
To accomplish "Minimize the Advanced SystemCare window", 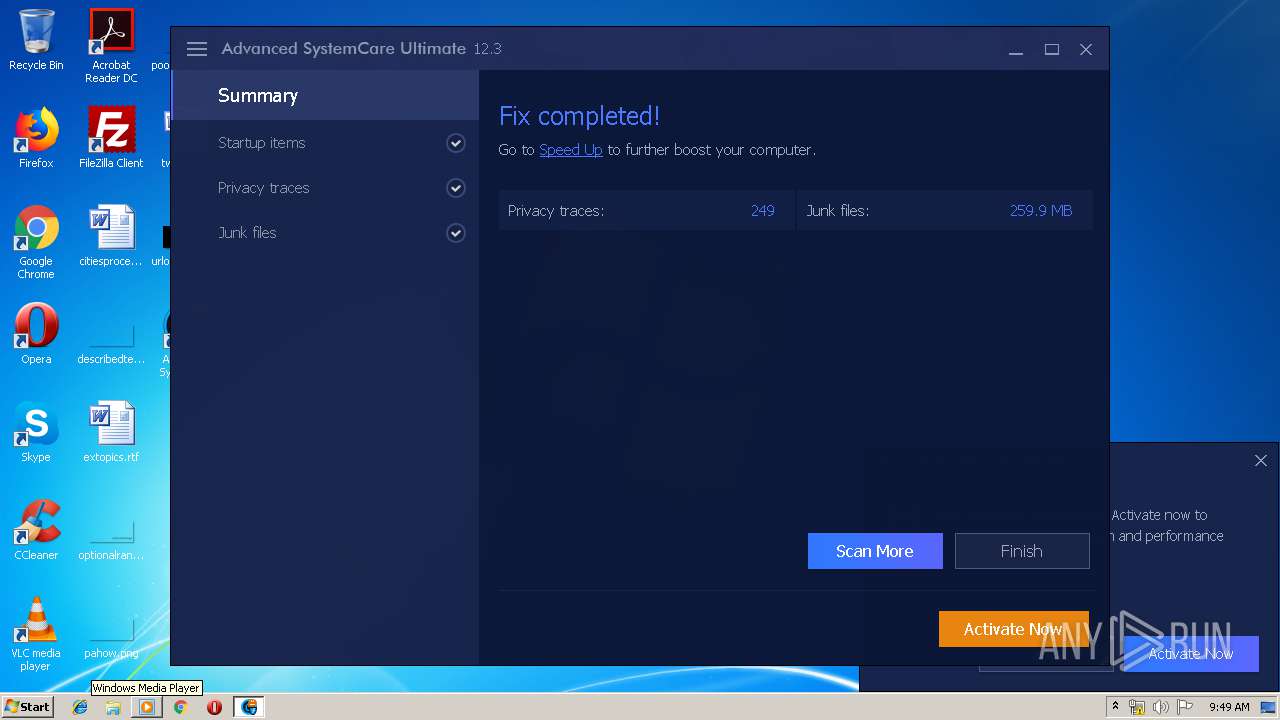I will click(1016, 49).
